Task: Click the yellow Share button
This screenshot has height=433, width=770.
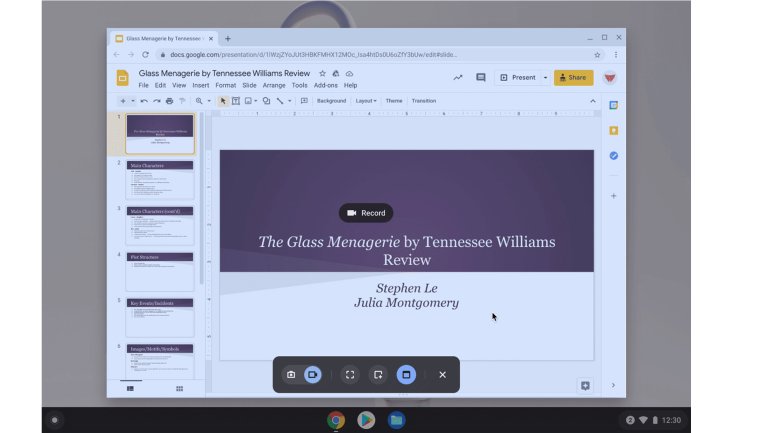Action: 573,77
